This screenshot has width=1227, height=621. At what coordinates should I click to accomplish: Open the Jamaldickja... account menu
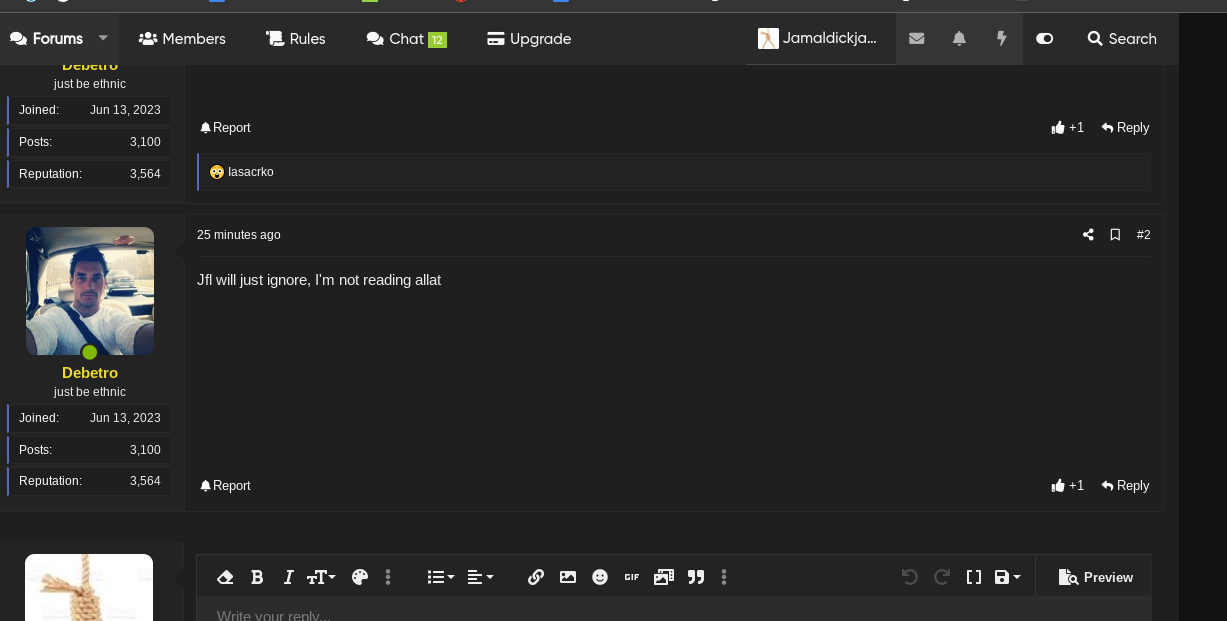pyautogui.click(x=818, y=39)
